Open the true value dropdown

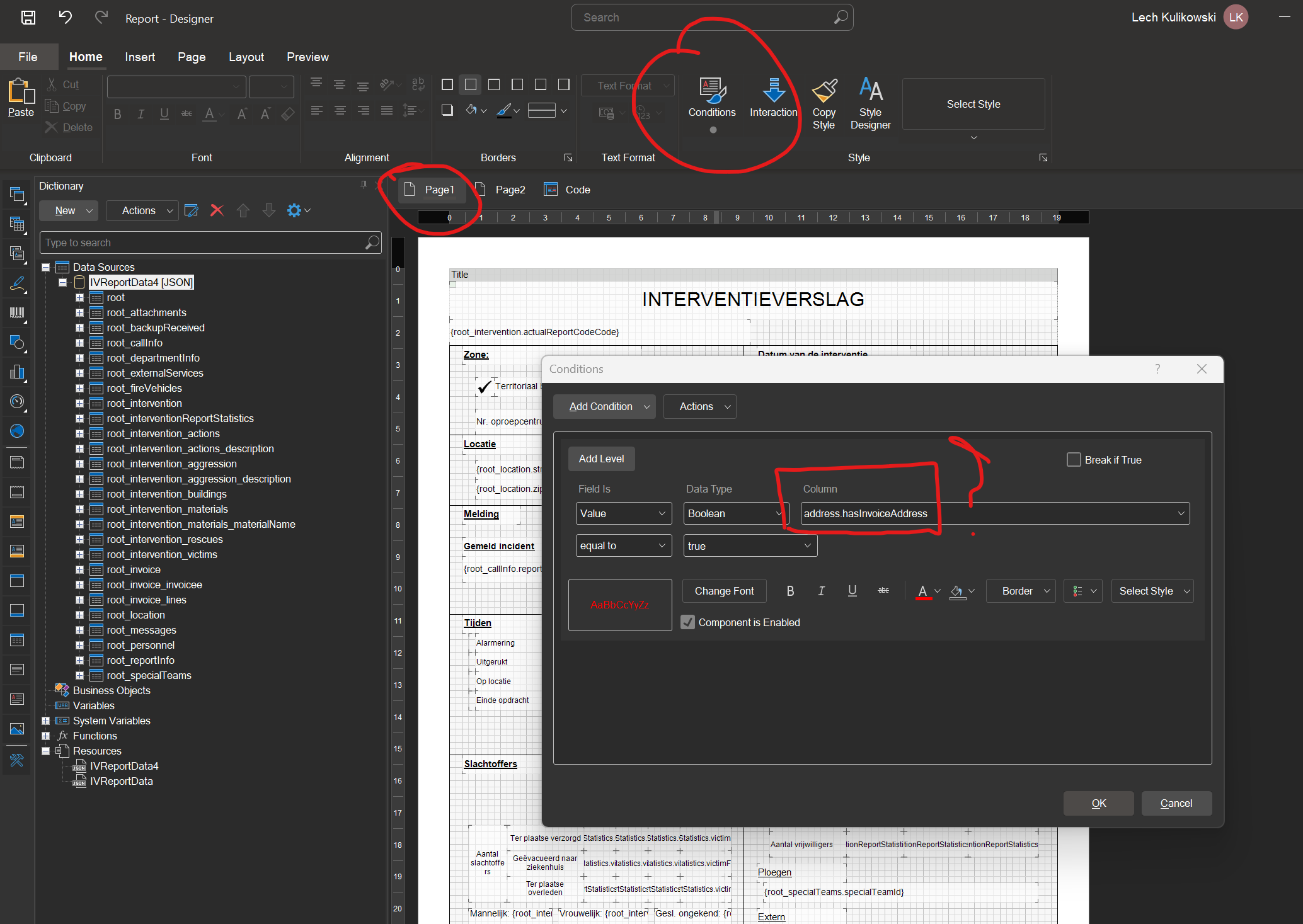pos(750,545)
